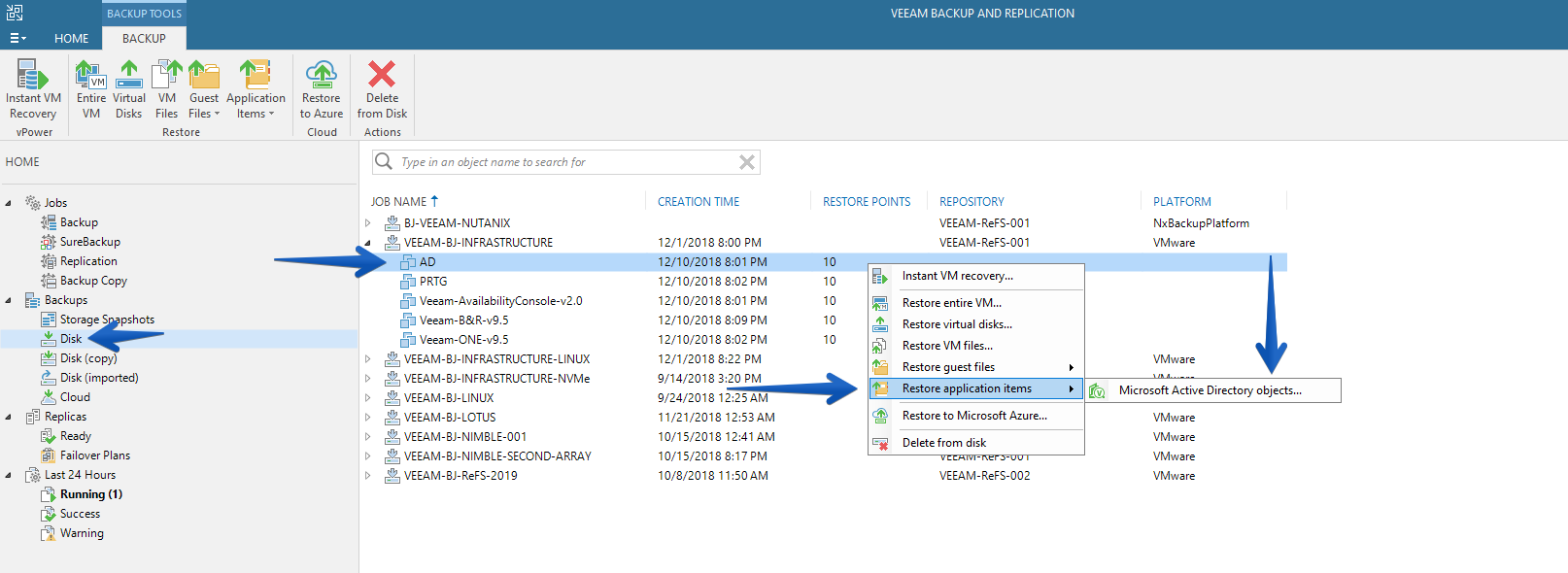Select Backup under Jobs
The height and width of the screenshot is (573, 1568).
79,222
